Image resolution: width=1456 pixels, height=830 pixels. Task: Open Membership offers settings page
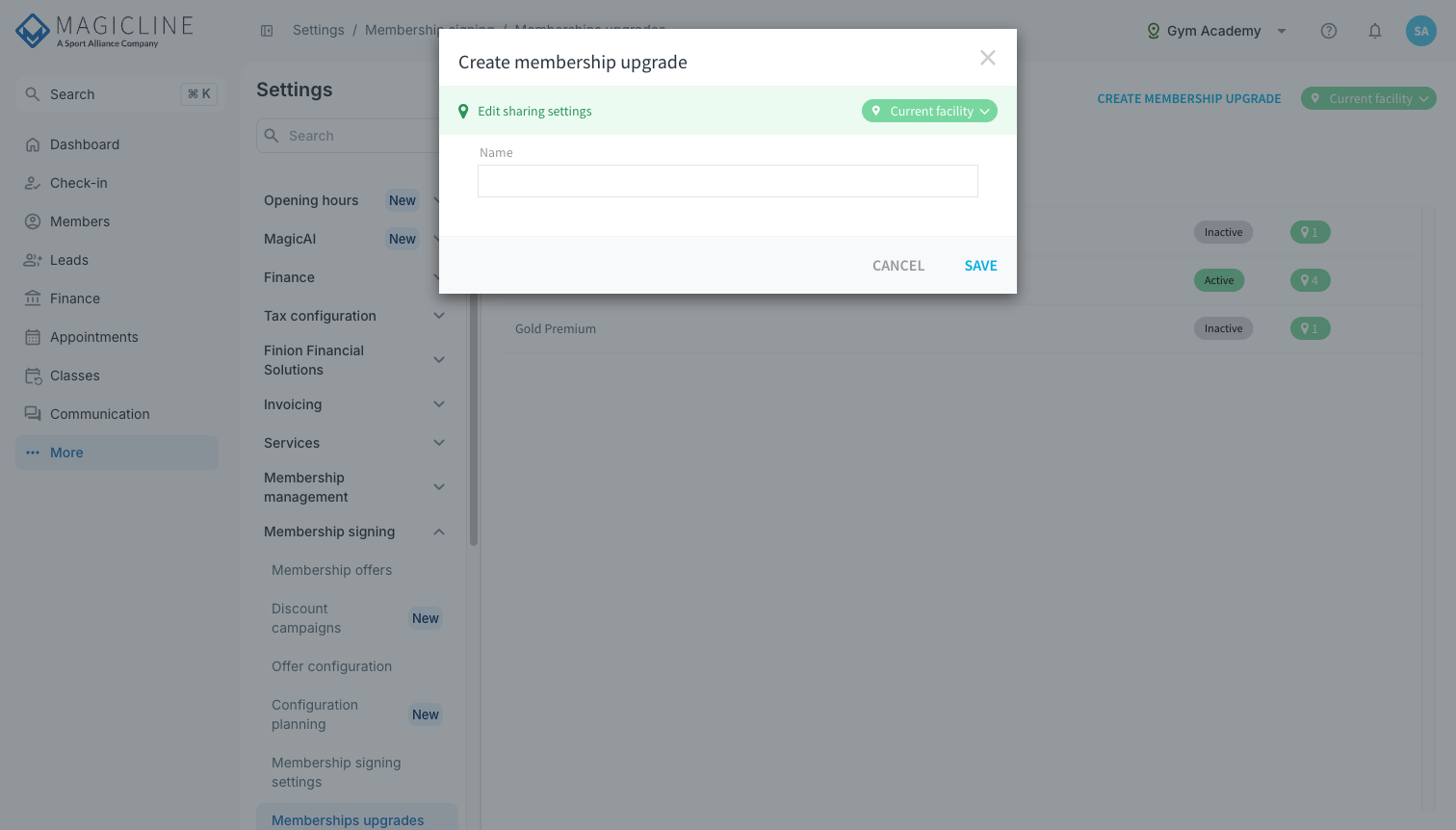click(332, 570)
